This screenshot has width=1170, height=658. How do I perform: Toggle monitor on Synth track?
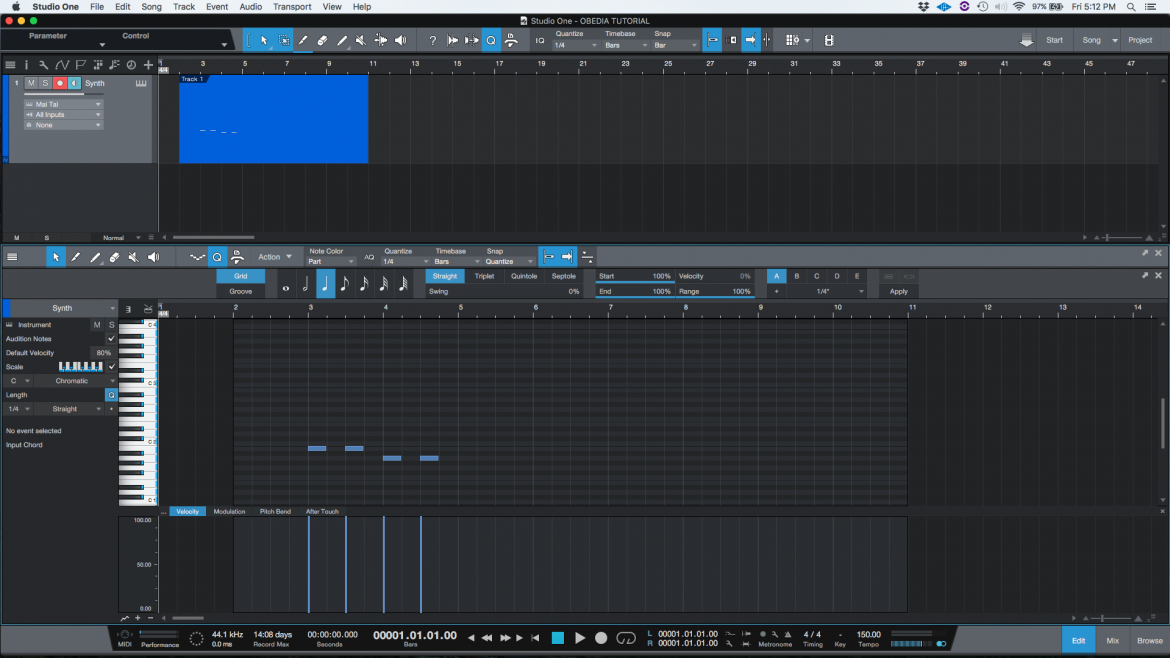coord(74,84)
